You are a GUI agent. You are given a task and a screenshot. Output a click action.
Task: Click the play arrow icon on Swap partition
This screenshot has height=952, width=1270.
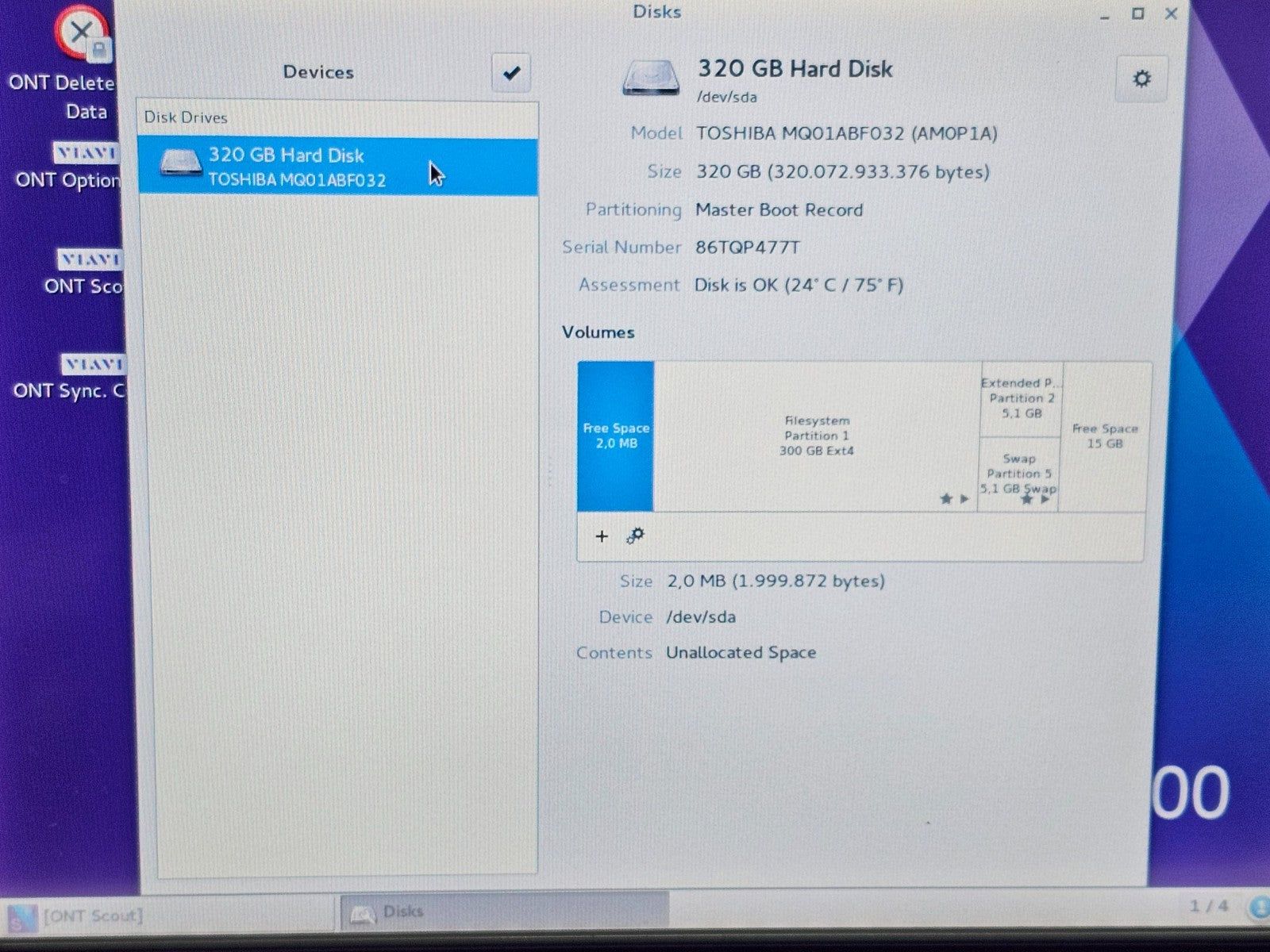(x=1045, y=500)
